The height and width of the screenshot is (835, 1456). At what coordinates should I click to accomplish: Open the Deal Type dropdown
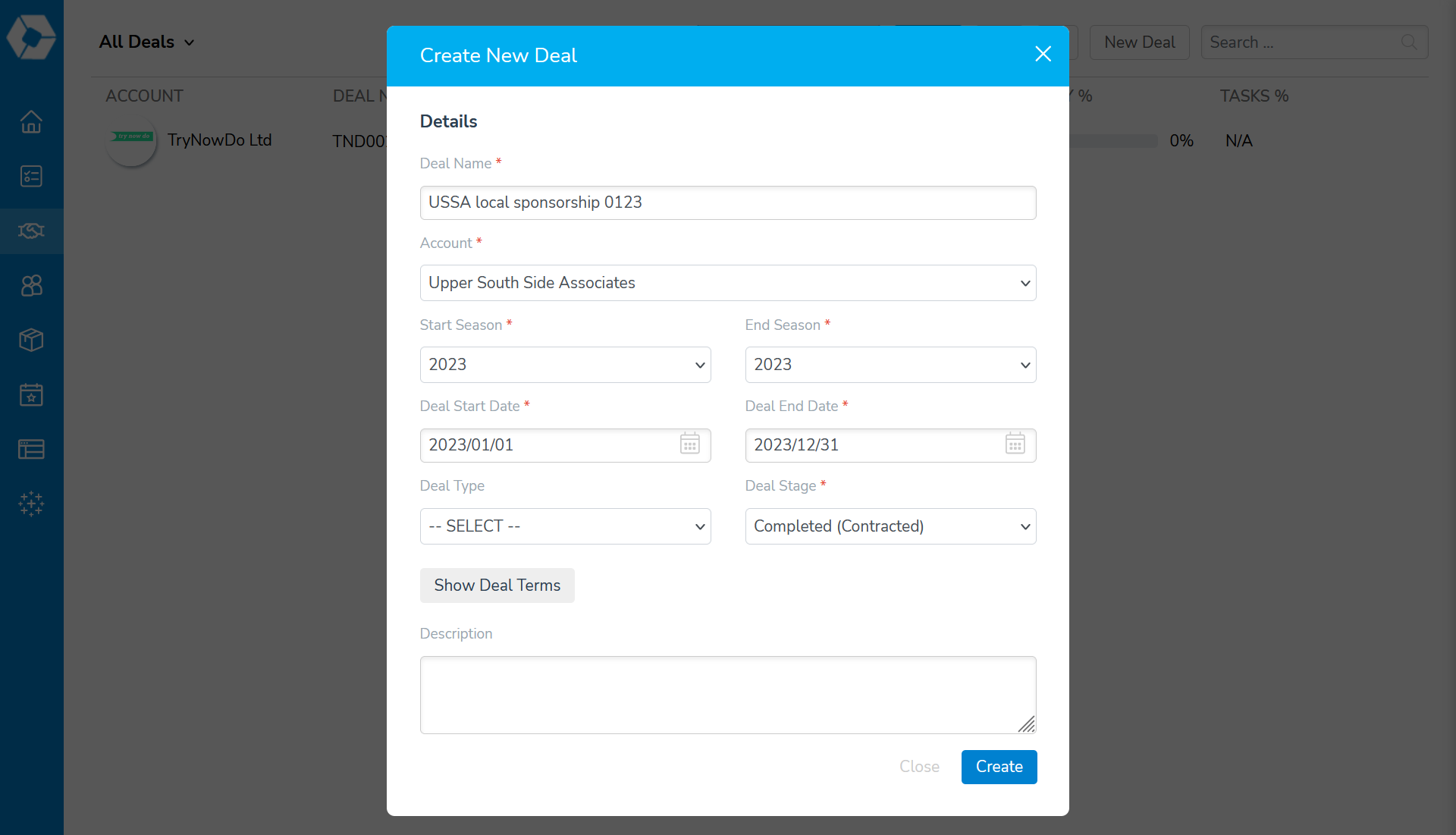(x=566, y=526)
